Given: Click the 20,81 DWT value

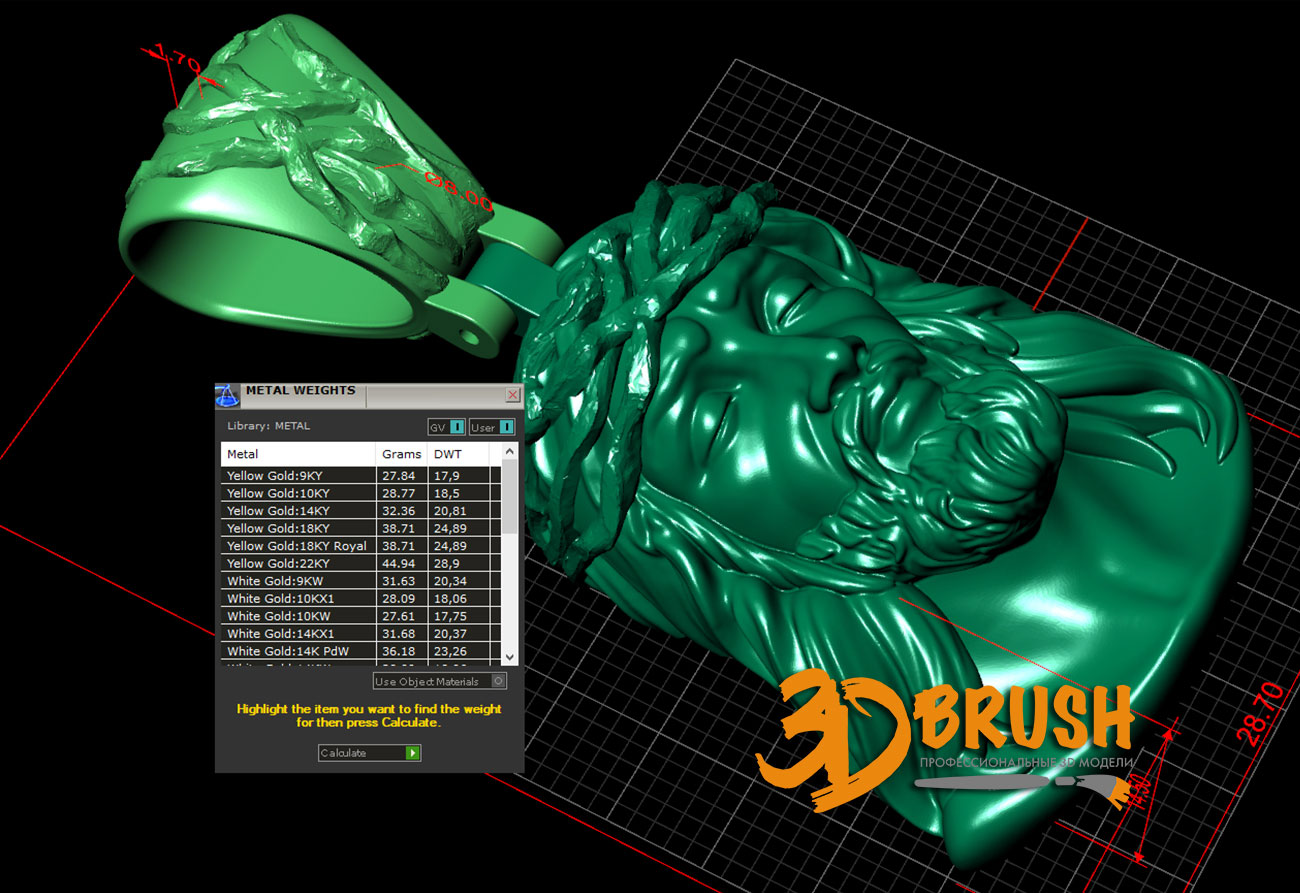Looking at the screenshot, I should tap(450, 511).
